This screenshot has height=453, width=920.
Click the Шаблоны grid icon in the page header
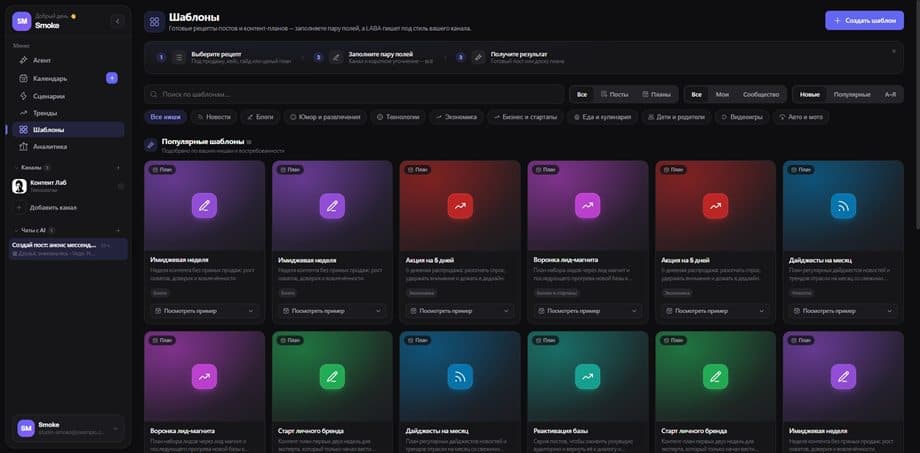tap(154, 22)
